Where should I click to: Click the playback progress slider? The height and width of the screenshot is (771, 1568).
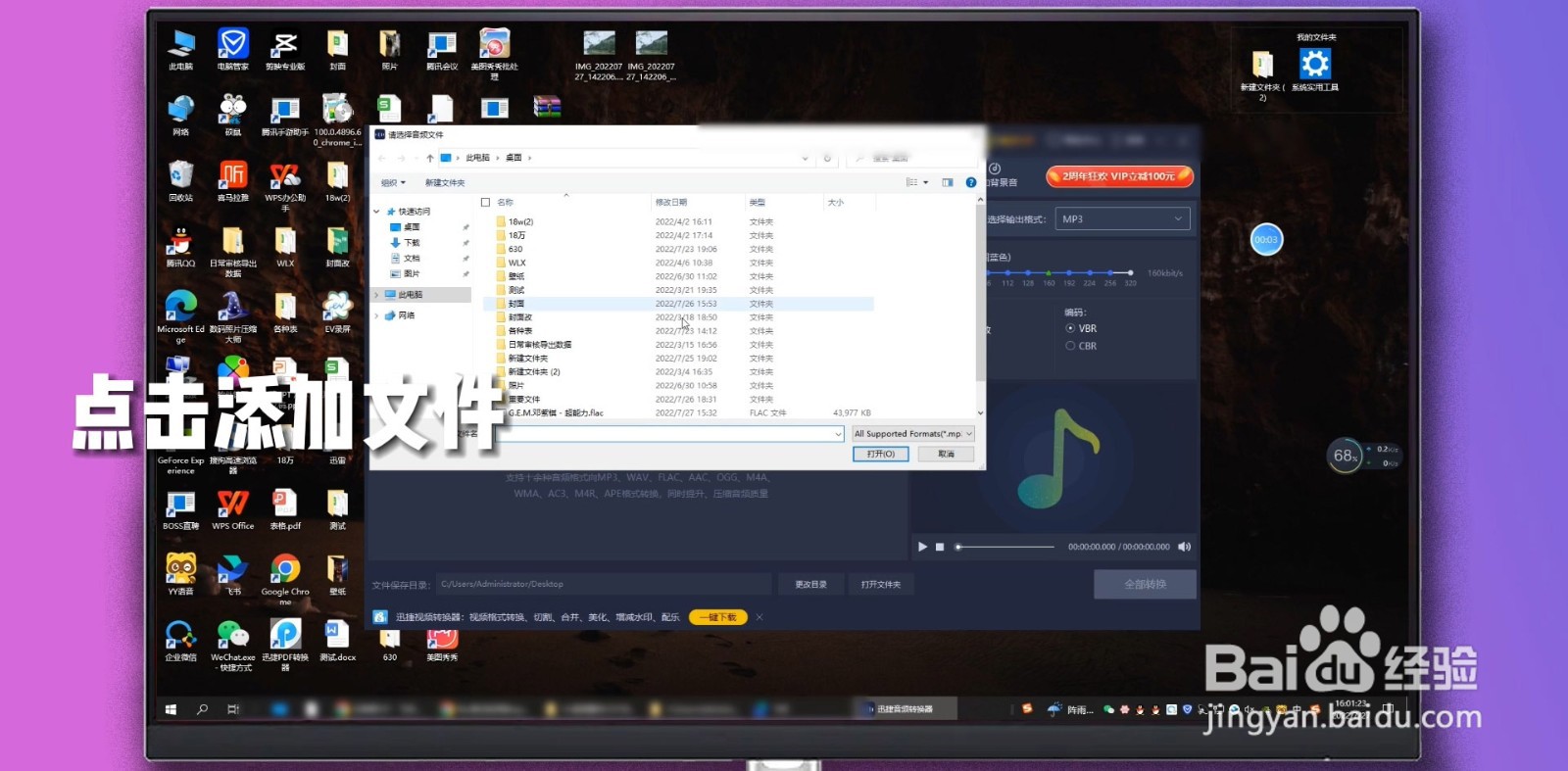click(1005, 547)
